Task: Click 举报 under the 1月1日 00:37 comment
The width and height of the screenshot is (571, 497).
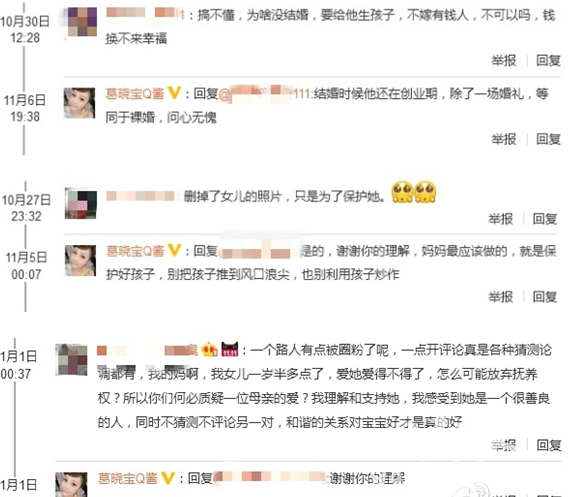Action: coord(504,445)
